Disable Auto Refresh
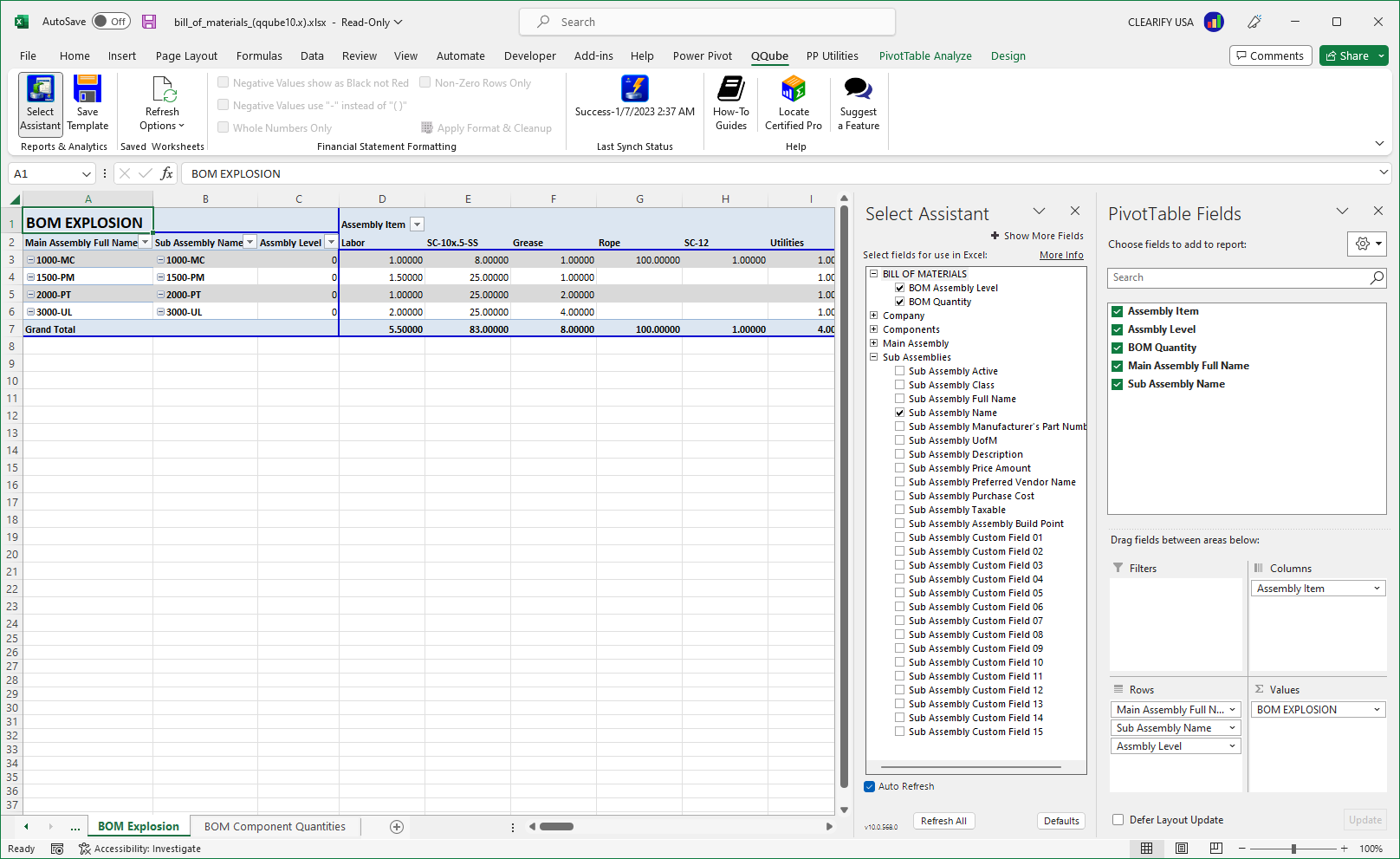Viewport: 1400px width, 859px height. (869, 786)
